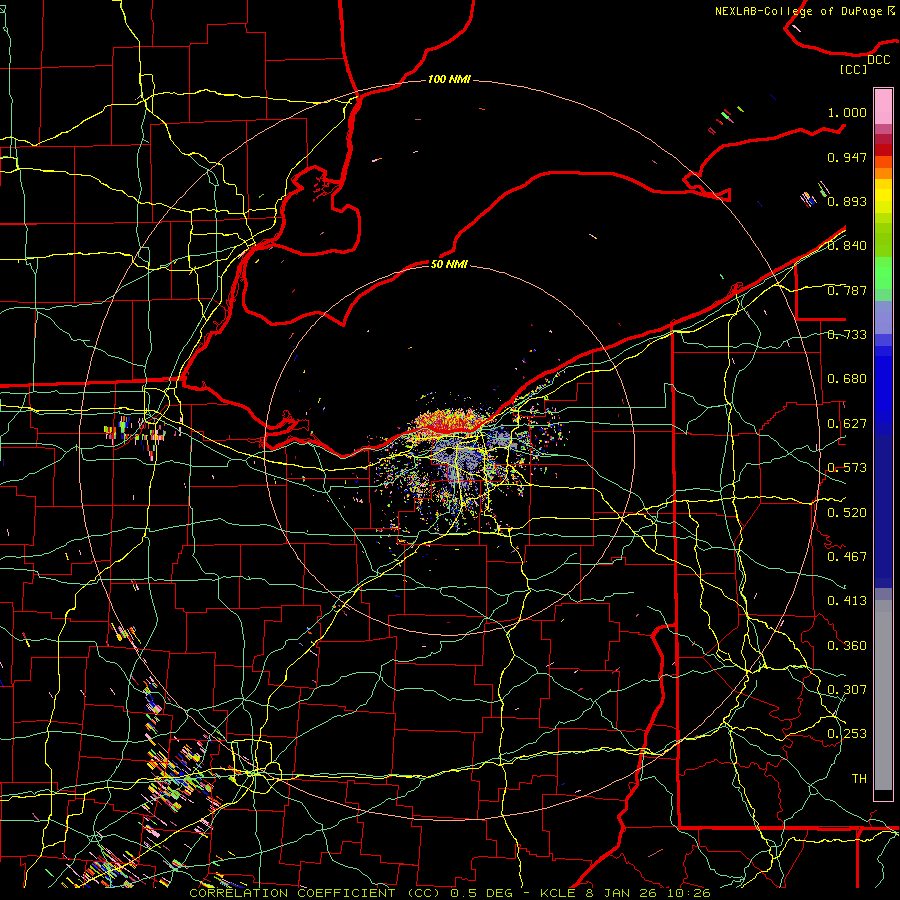The width and height of the screenshot is (900, 900).
Task: Click the 0.467 scale value
Action: (x=847, y=557)
